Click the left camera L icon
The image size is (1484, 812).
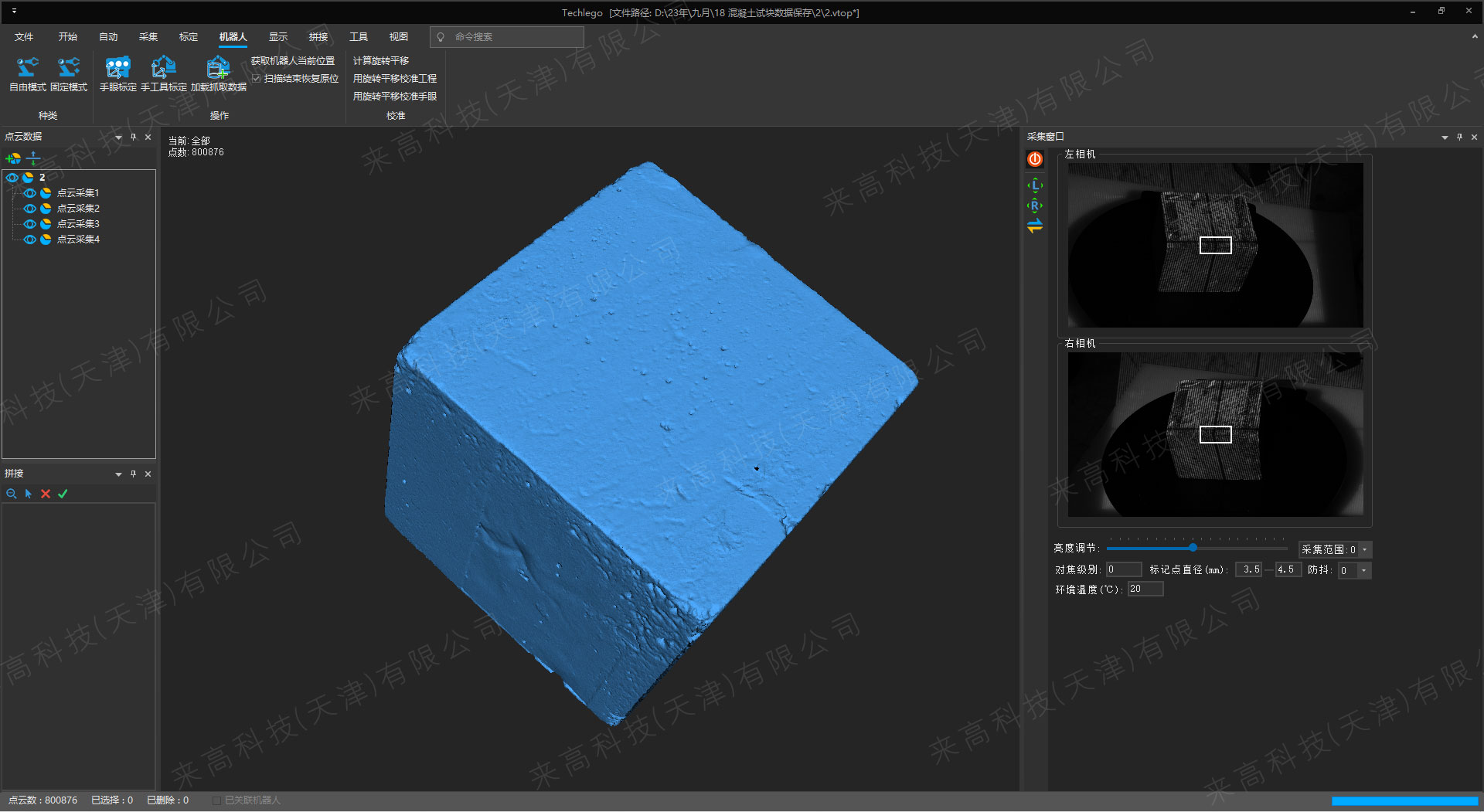(x=1035, y=185)
